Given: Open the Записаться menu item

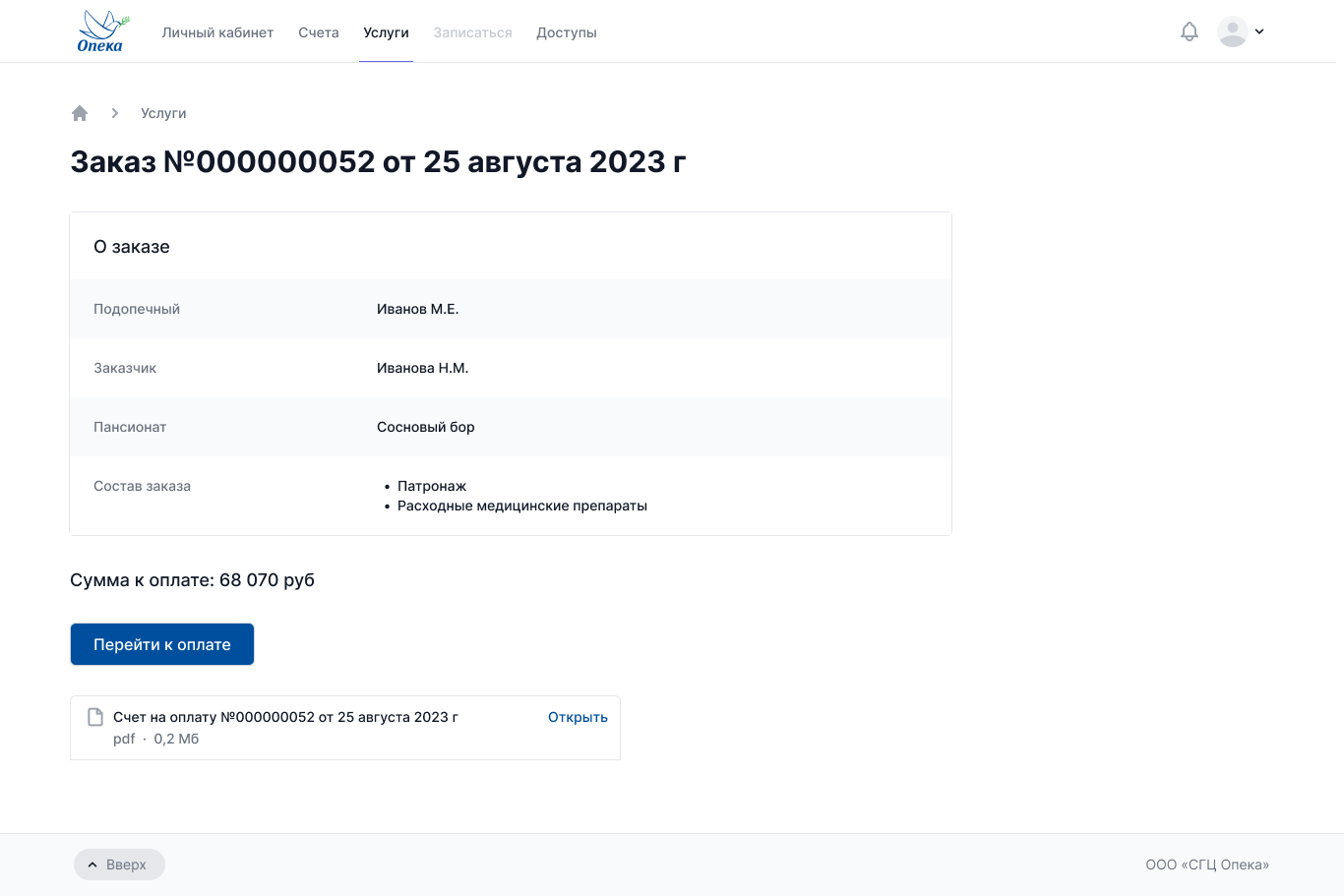Looking at the screenshot, I should pos(472,32).
